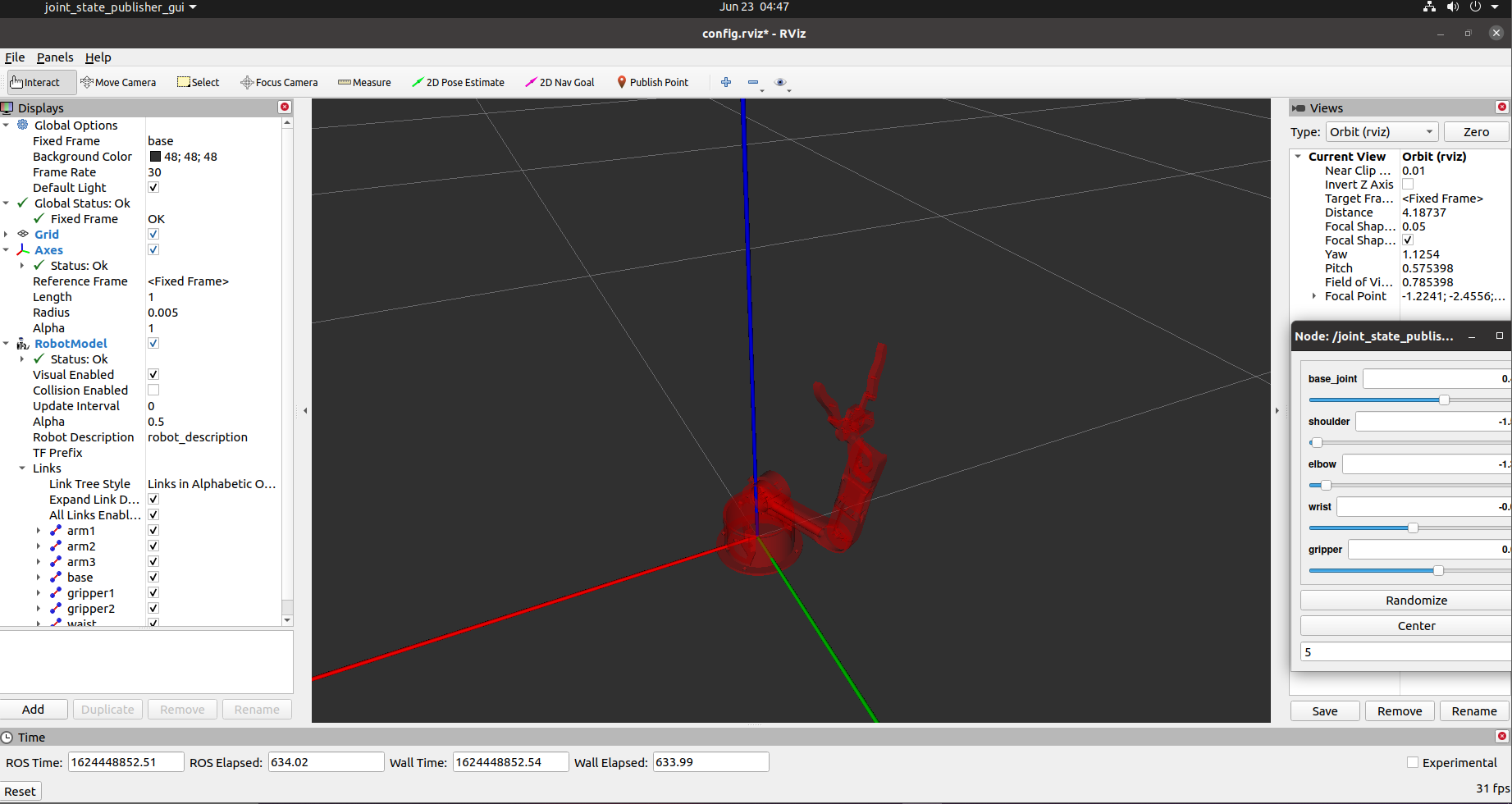The image size is (1512, 804).
Task: Click the blue plus add-tool icon
Action: [x=726, y=82]
